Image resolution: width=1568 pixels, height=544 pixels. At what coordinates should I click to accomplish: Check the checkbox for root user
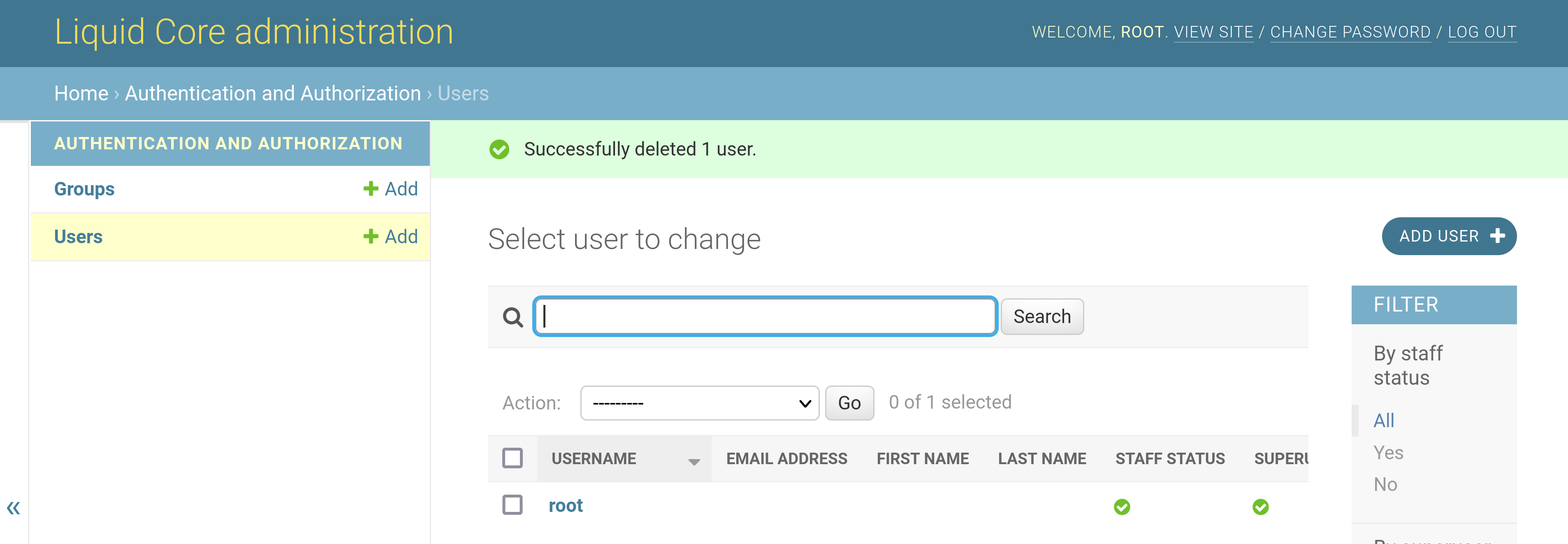click(x=513, y=505)
